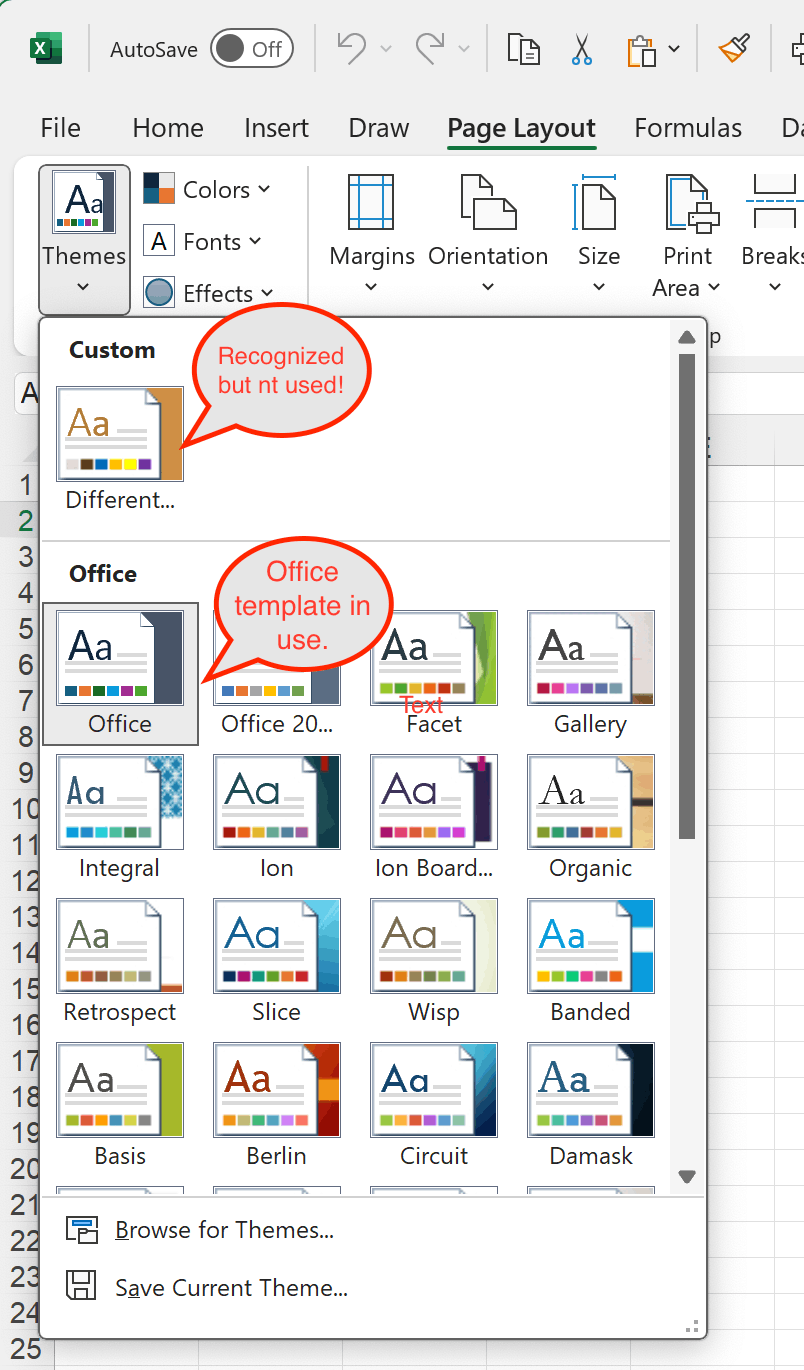This screenshot has height=1370, width=804.
Task: Click themes gallery scroll down arrow
Action: pos(687,1177)
